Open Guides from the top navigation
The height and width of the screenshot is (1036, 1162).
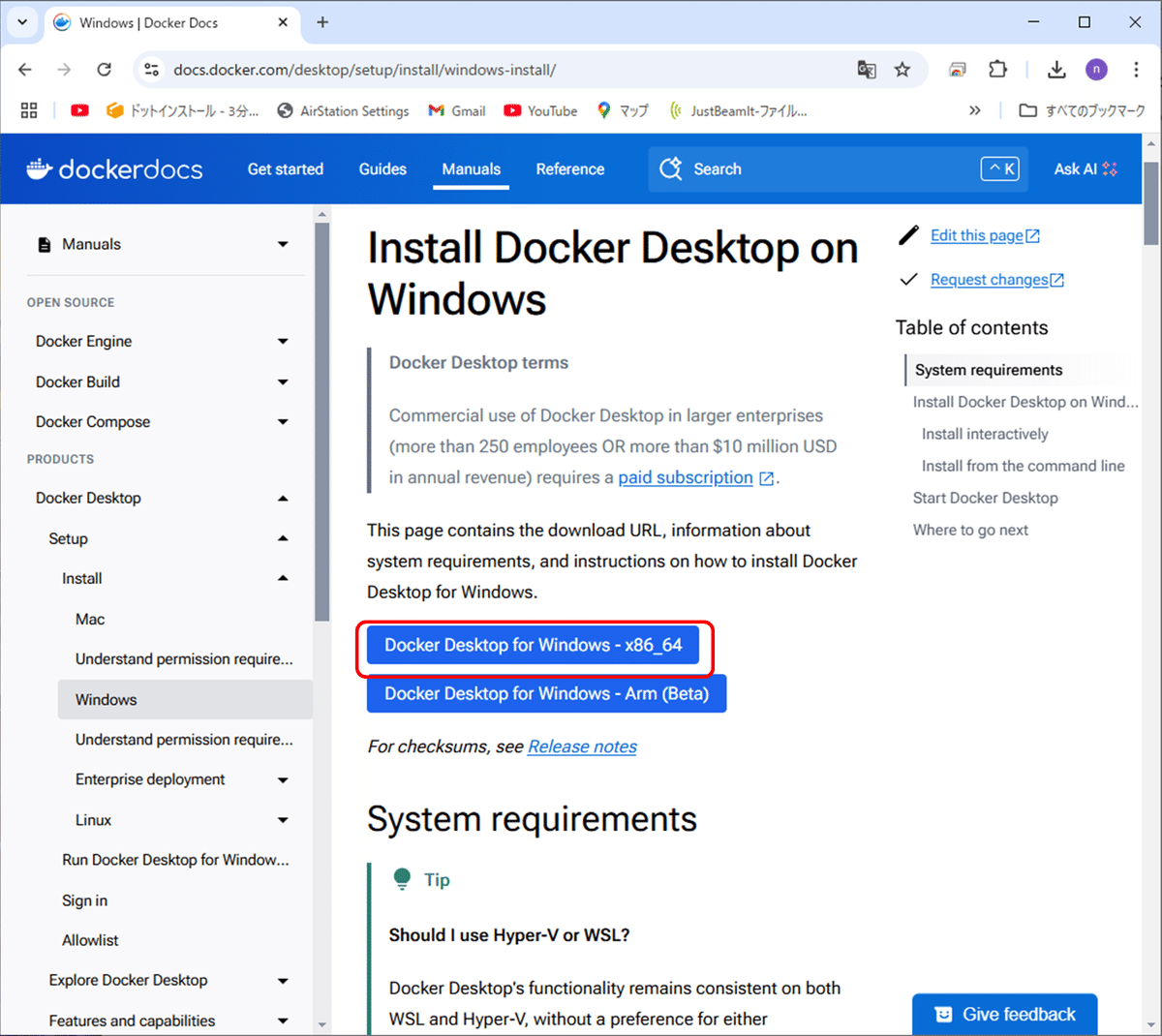382,168
